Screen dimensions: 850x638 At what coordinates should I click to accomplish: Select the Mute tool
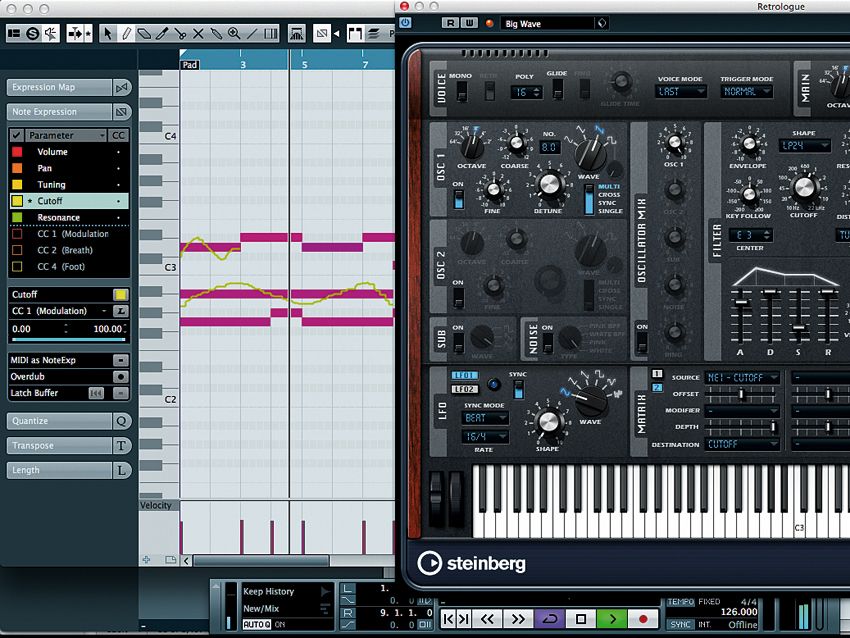tap(198, 32)
